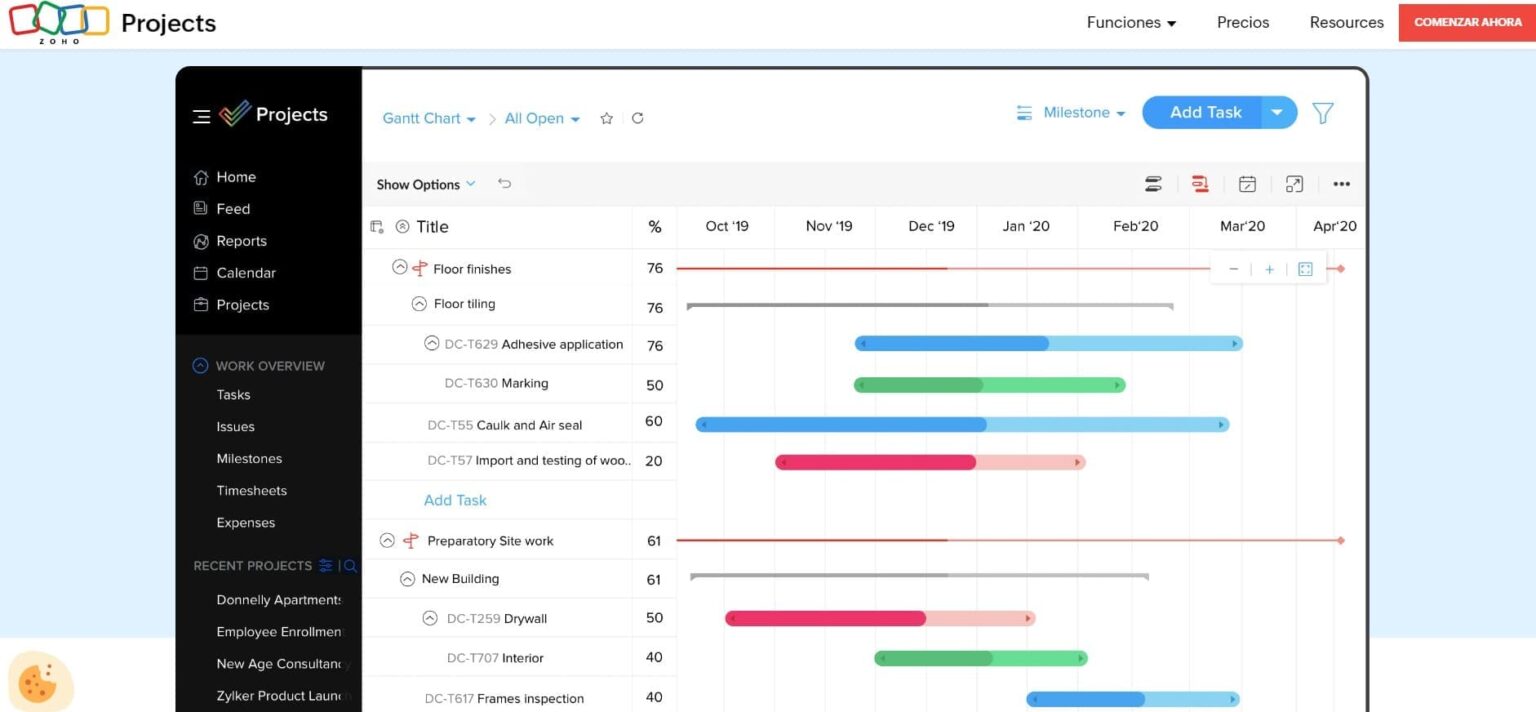1536x712 pixels.
Task: Mark Gantt view as favorite with star
Action: (x=606, y=118)
